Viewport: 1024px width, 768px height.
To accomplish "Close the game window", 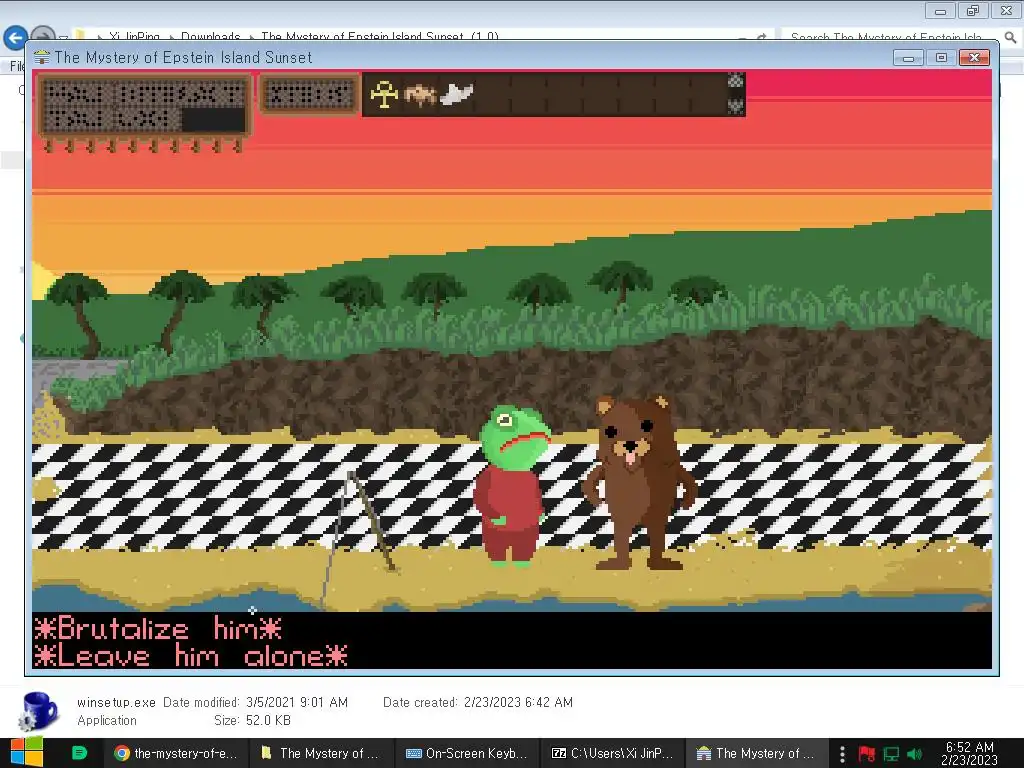I will tap(974, 57).
